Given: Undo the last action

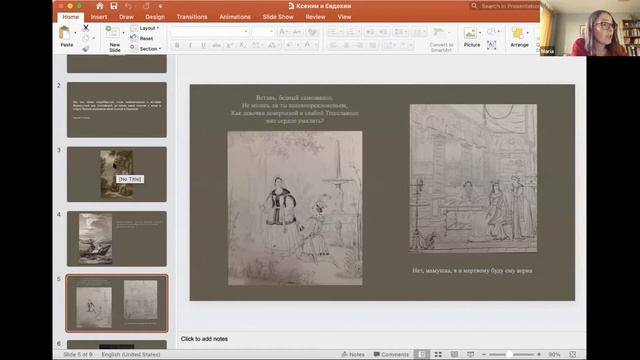Looking at the screenshot, I should (x=129, y=6).
